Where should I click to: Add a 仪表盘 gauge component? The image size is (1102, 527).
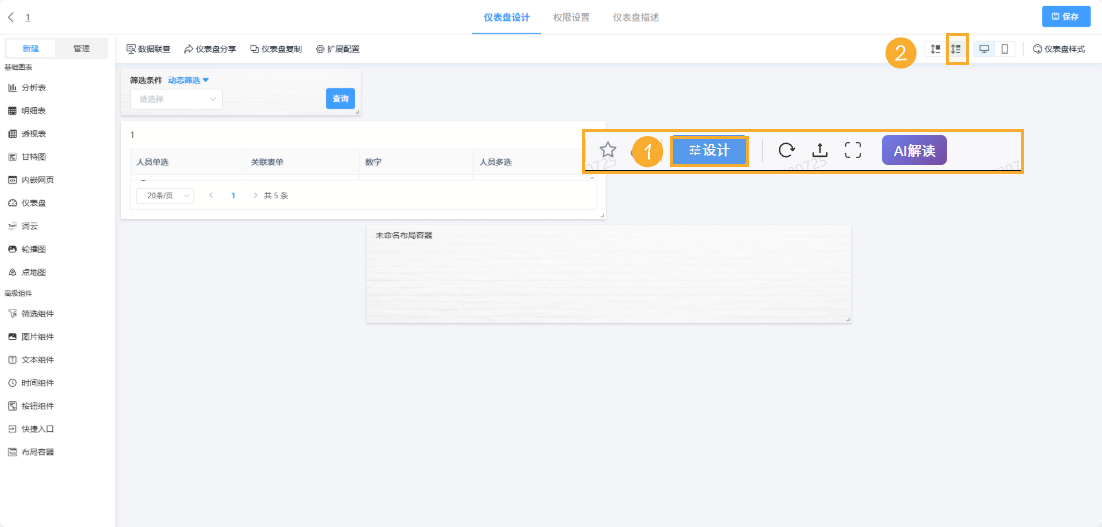click(x=27, y=203)
